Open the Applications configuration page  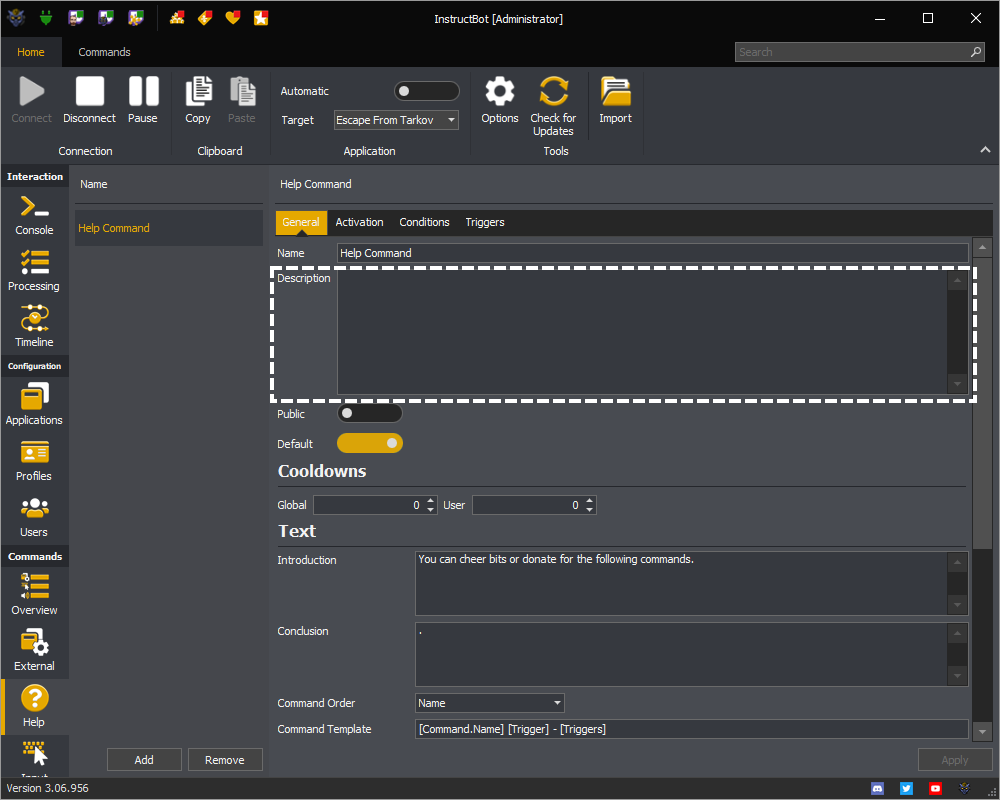pyautogui.click(x=34, y=404)
